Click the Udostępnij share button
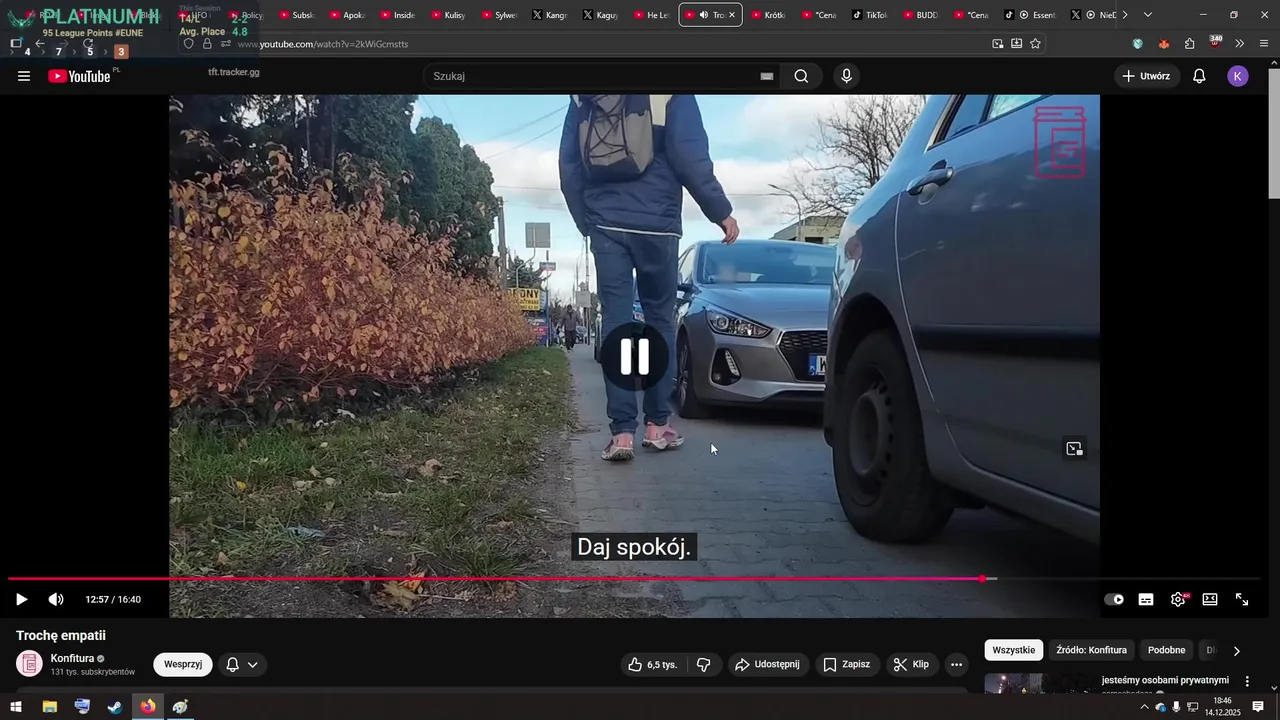 (767, 664)
